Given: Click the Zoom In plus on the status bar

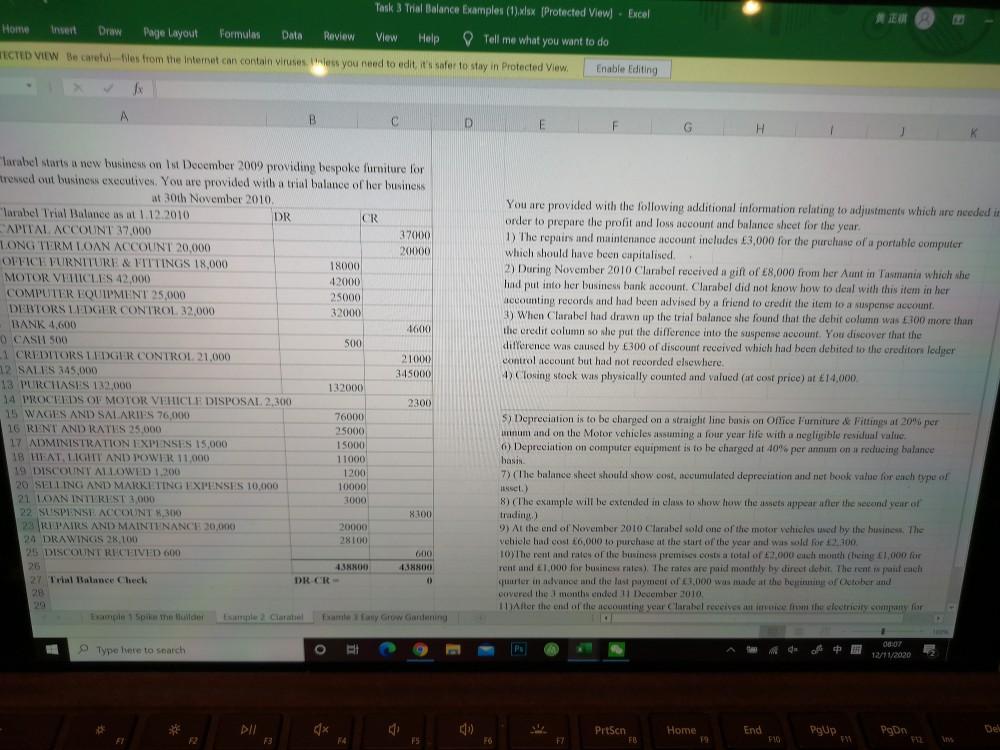Looking at the screenshot, I should click(x=922, y=629).
